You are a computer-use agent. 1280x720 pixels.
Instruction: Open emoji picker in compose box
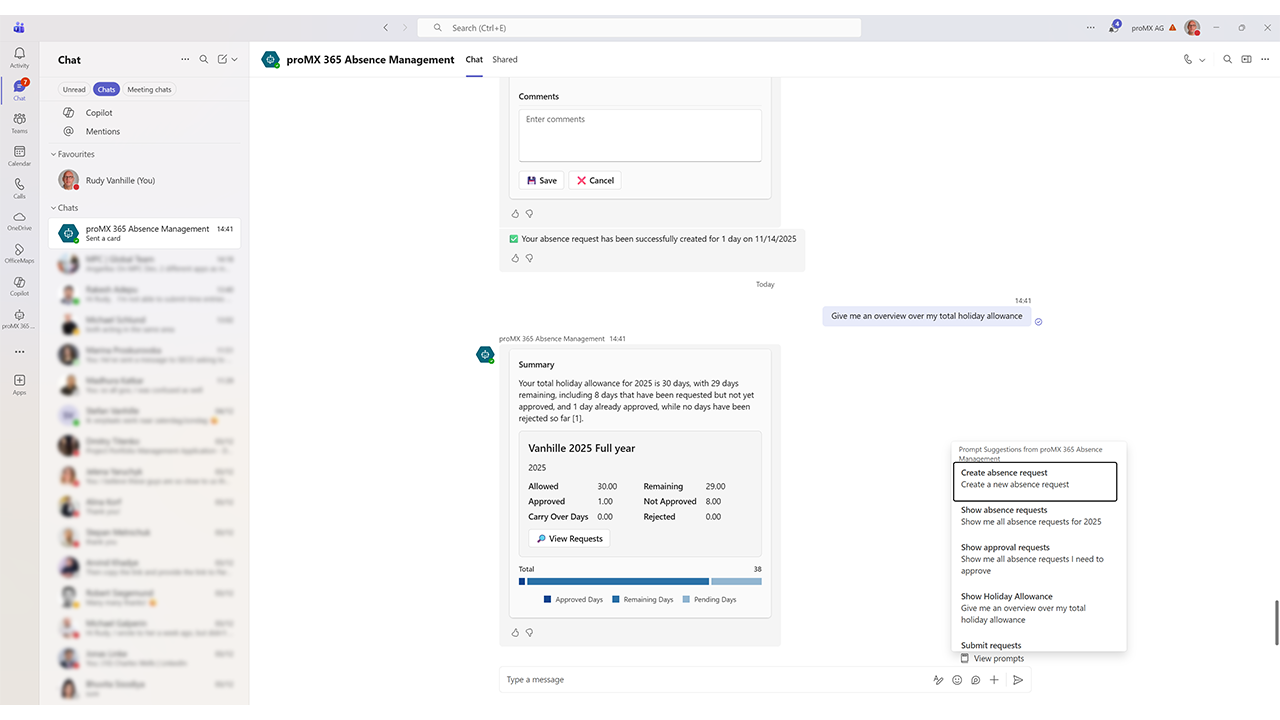pyautogui.click(x=957, y=680)
